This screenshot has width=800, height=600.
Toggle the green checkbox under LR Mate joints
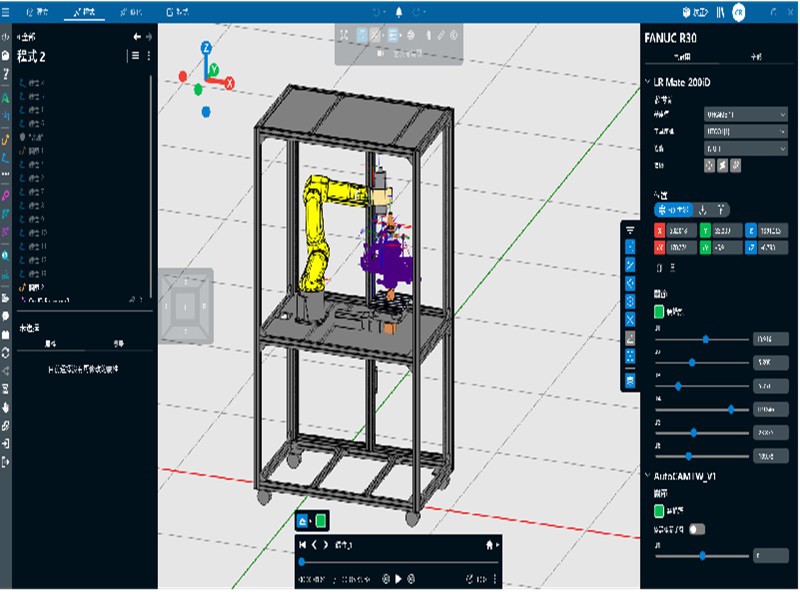(x=660, y=312)
